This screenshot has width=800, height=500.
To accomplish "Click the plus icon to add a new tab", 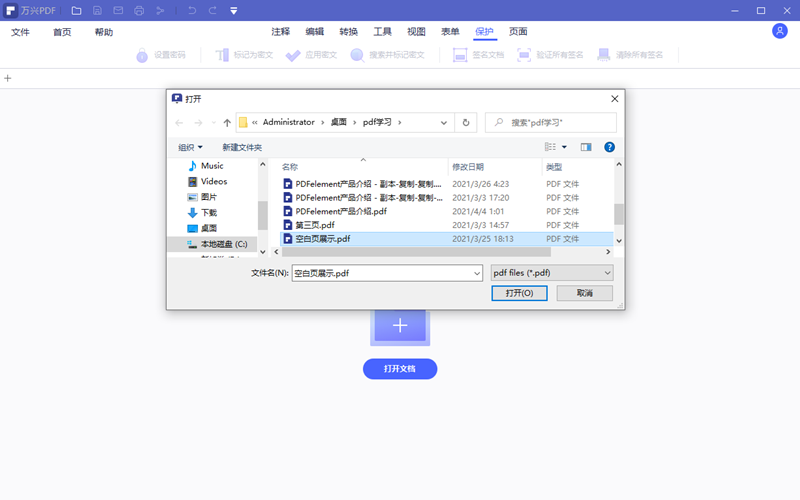I will (8, 78).
